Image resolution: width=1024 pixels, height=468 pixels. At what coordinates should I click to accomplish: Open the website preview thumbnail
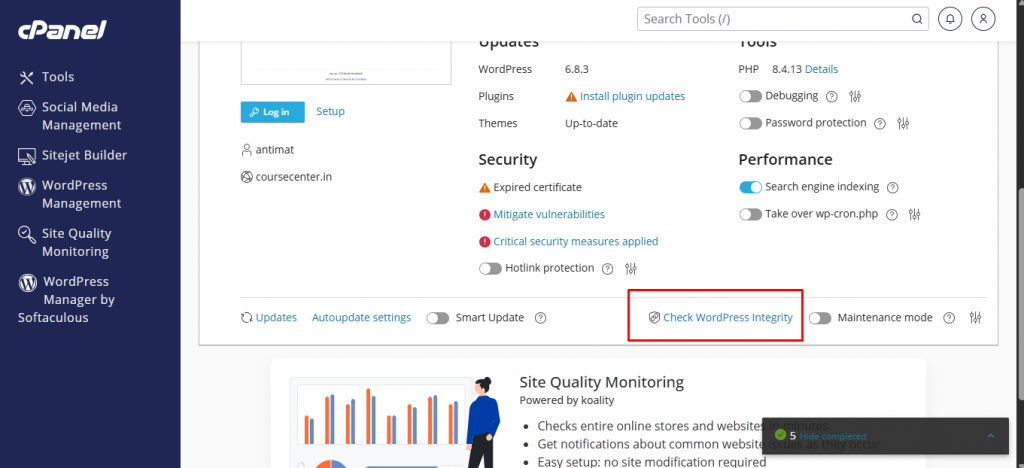(x=346, y=63)
